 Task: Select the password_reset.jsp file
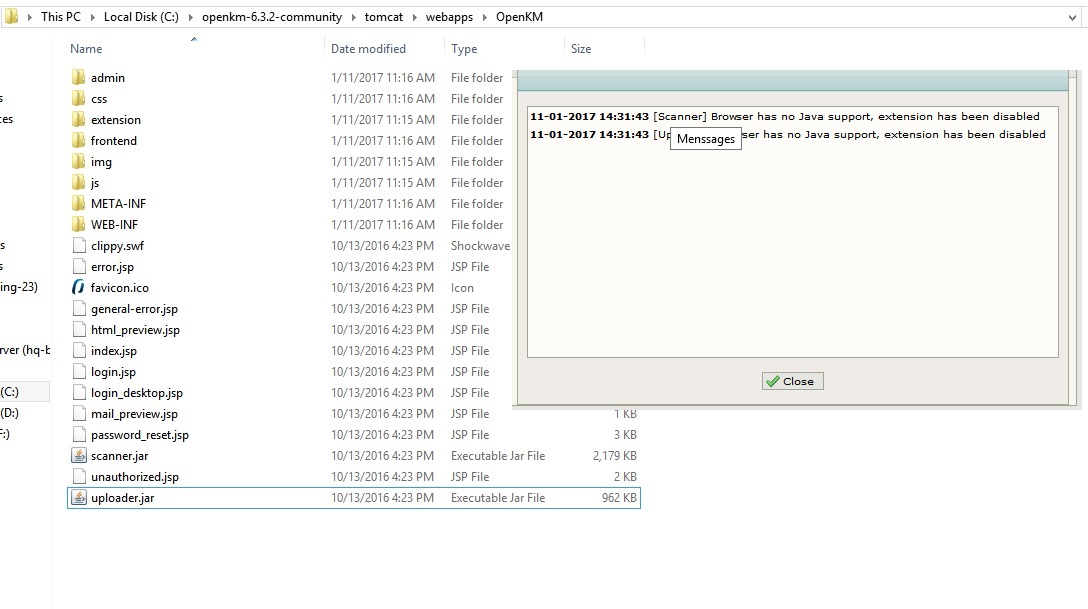(x=139, y=435)
